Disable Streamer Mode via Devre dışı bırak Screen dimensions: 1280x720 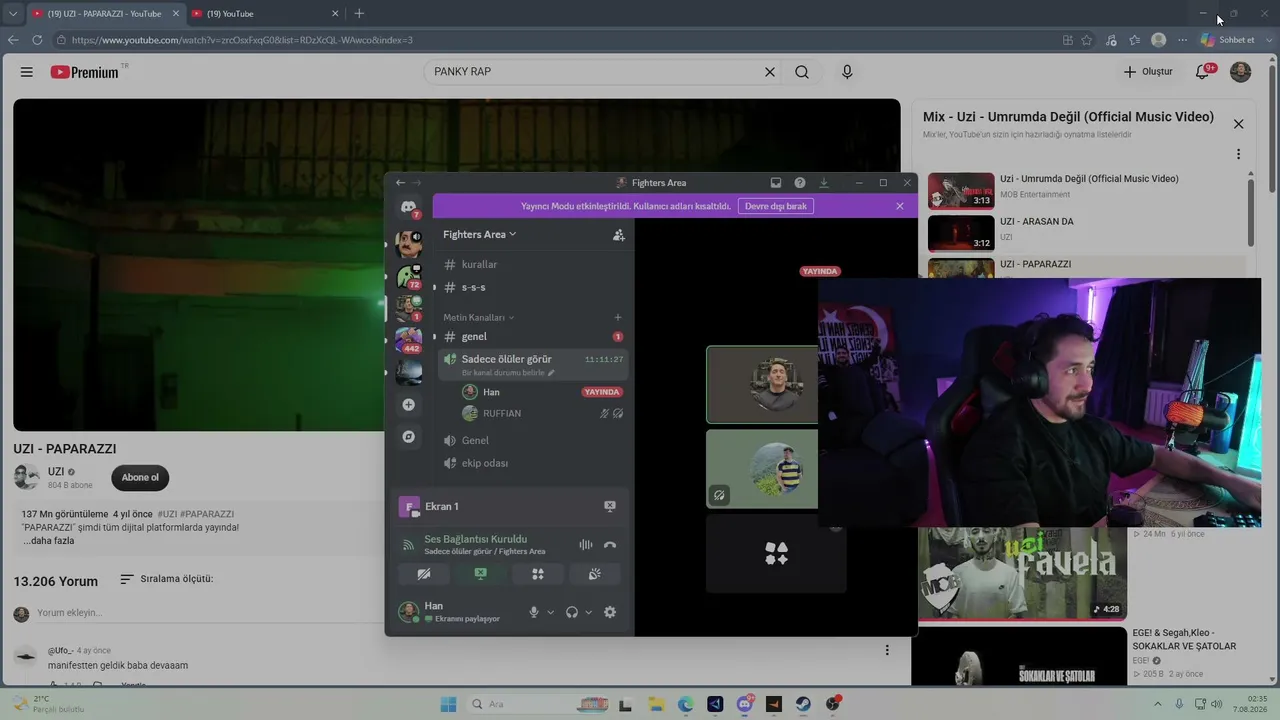click(x=776, y=206)
